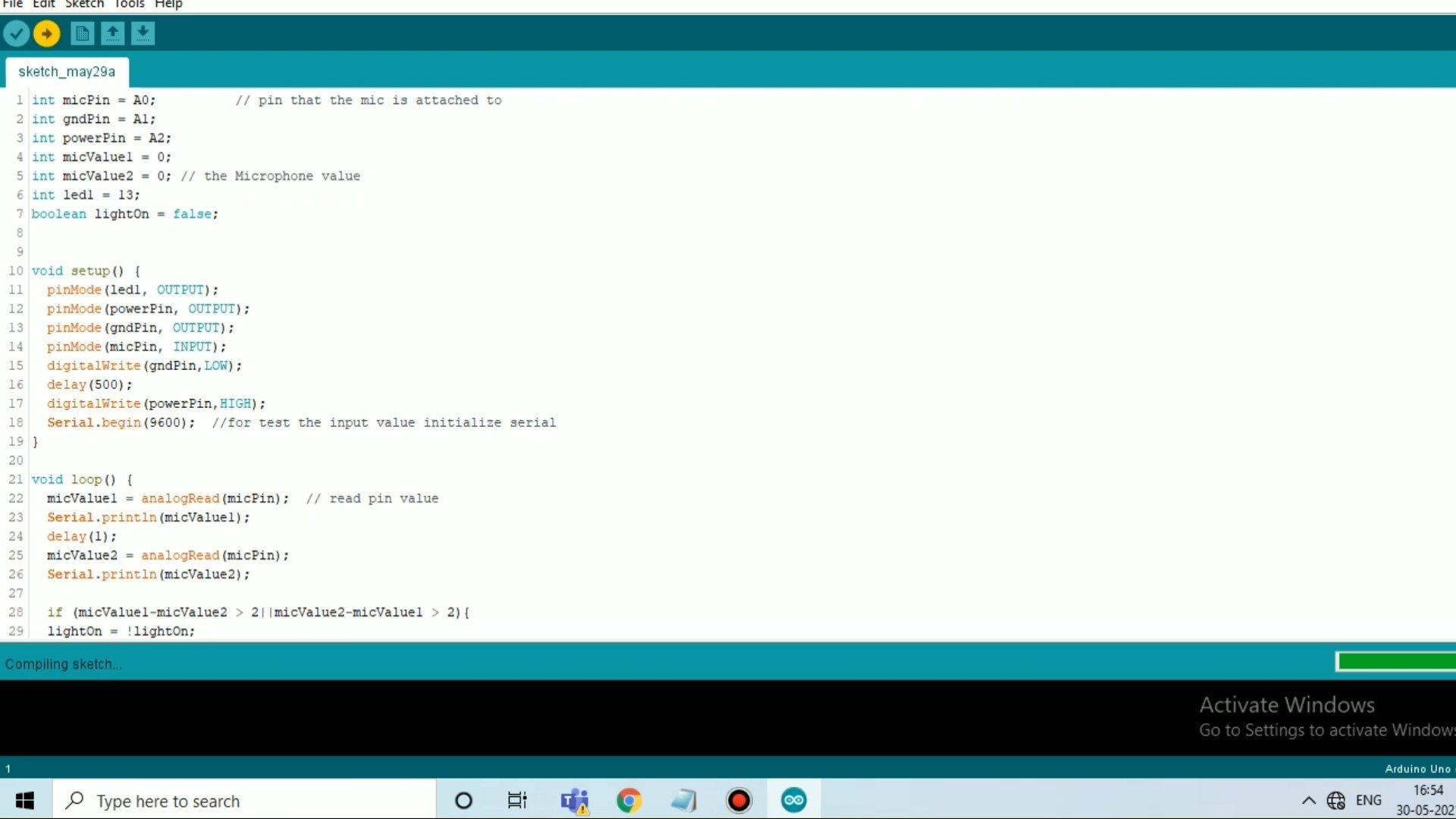Viewport: 1456px width, 819px height.
Task: Open the Windows Start menu
Action: click(25, 800)
